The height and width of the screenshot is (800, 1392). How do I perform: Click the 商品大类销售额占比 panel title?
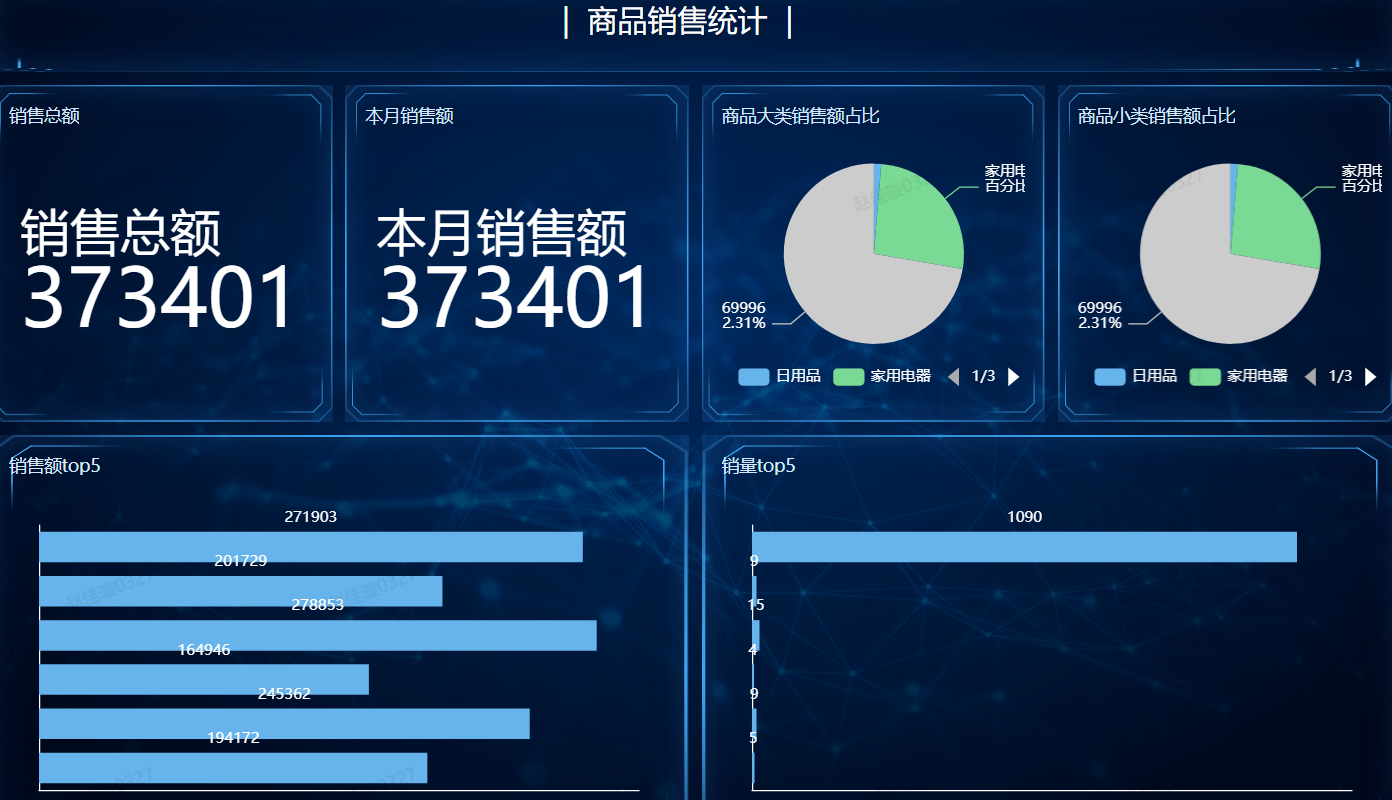[x=800, y=116]
